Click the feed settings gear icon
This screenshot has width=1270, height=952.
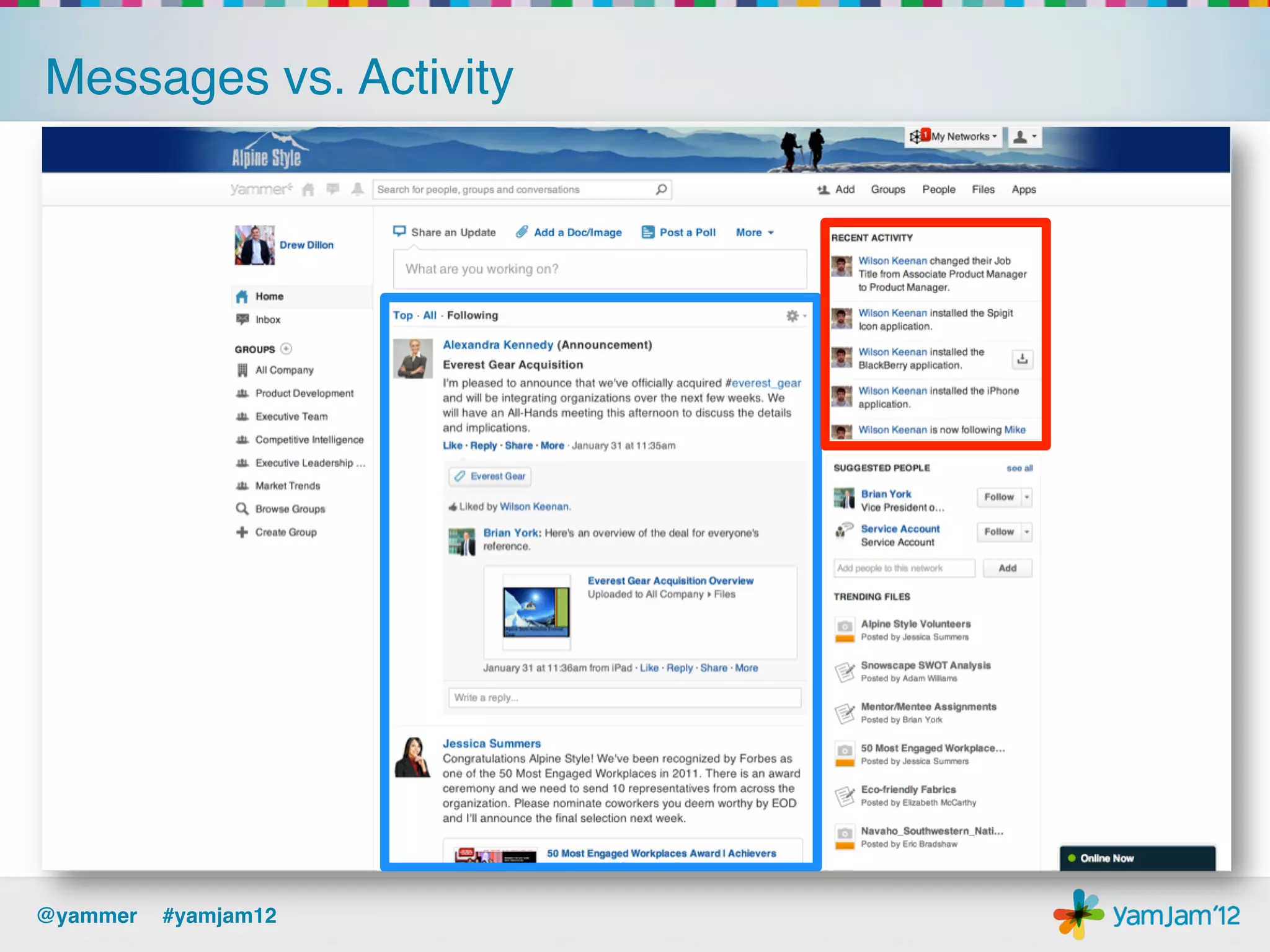(x=793, y=316)
